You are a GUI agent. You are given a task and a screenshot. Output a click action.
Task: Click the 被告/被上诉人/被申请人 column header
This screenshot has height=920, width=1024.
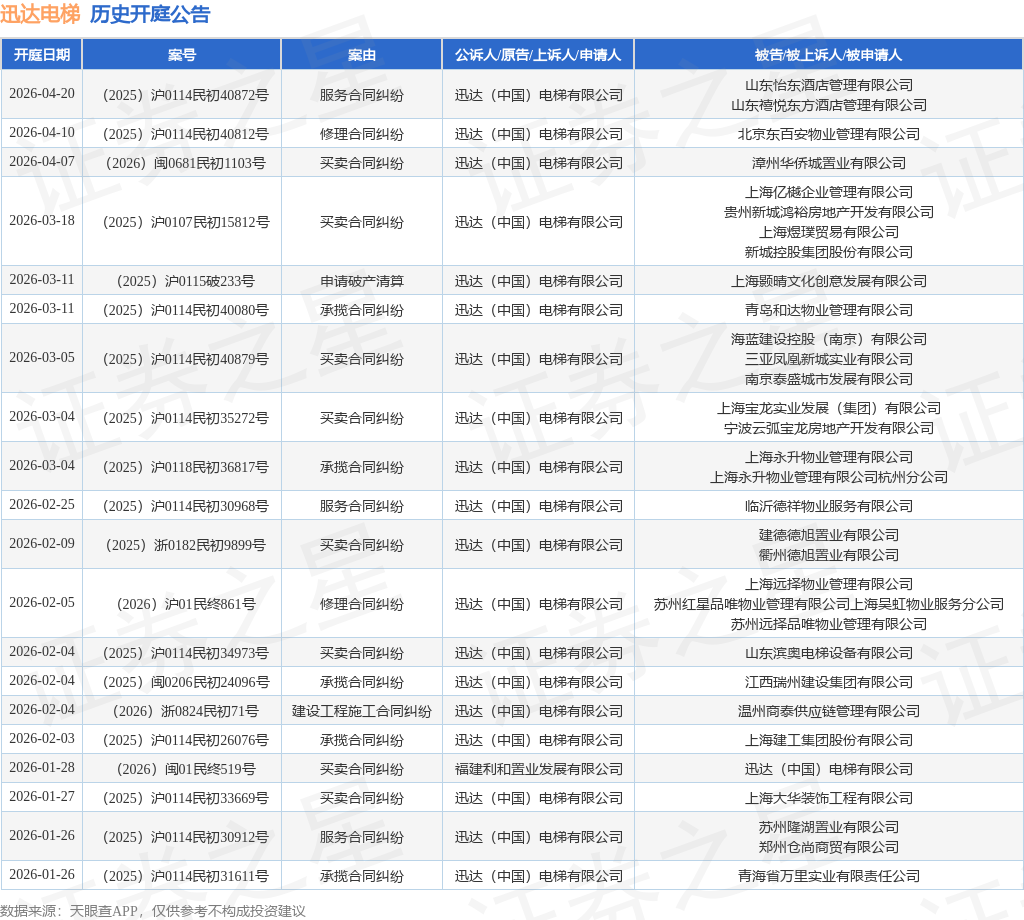click(828, 55)
